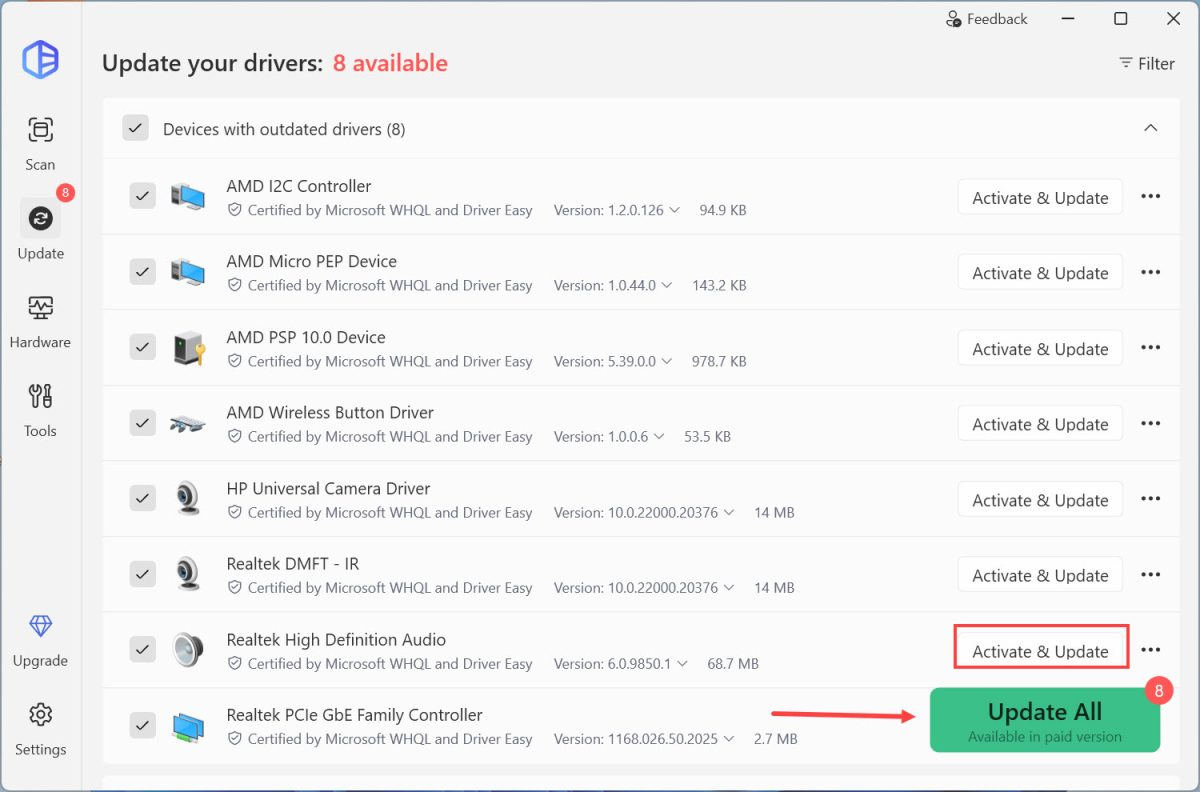Click the green Update All button

pos(1044,720)
